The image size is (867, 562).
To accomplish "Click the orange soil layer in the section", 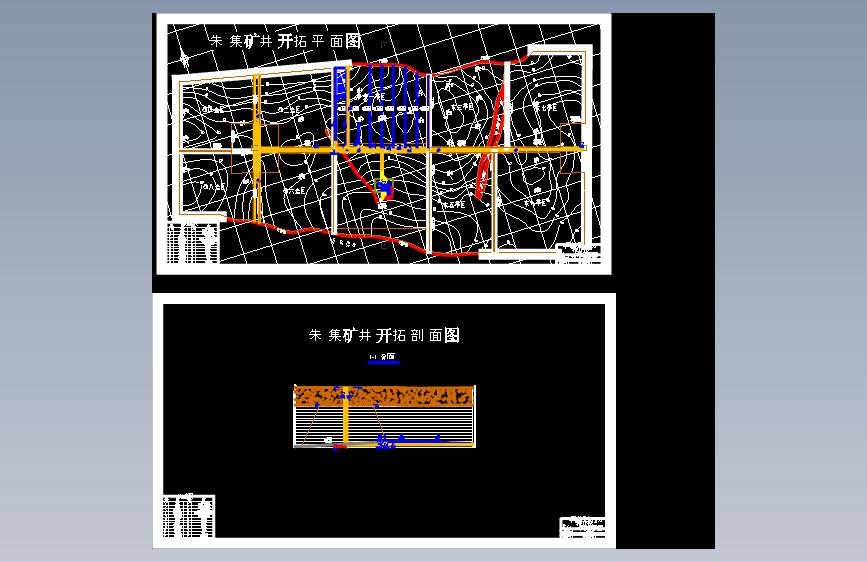I will point(384,396).
